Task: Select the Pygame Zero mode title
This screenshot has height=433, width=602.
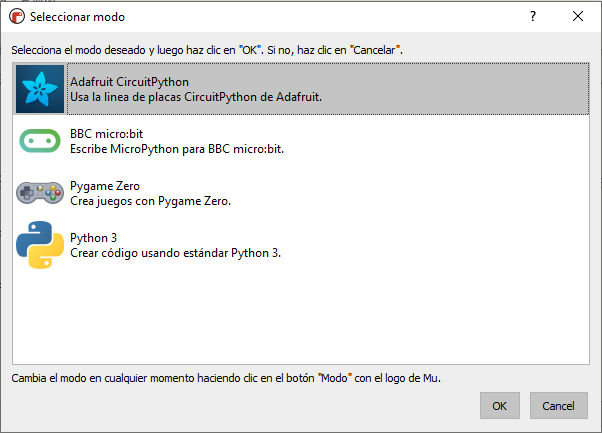Action: coord(105,186)
